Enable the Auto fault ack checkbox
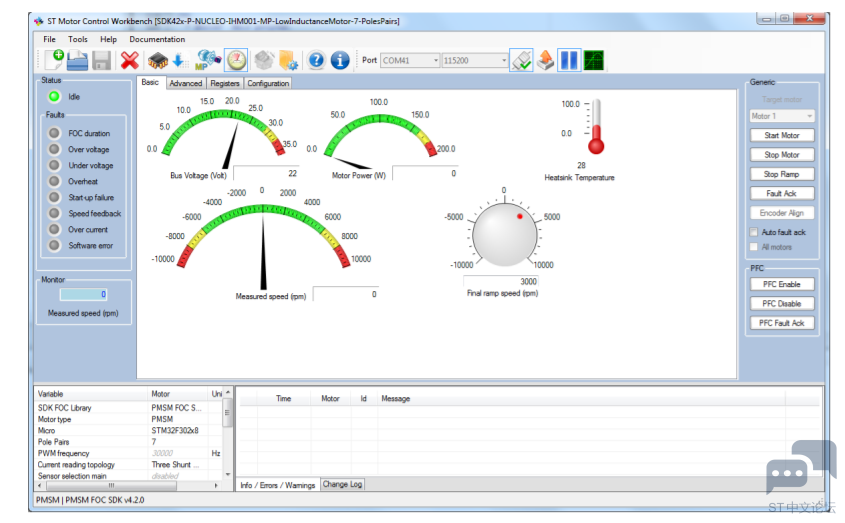This screenshot has height=523, width=845. pos(754,232)
